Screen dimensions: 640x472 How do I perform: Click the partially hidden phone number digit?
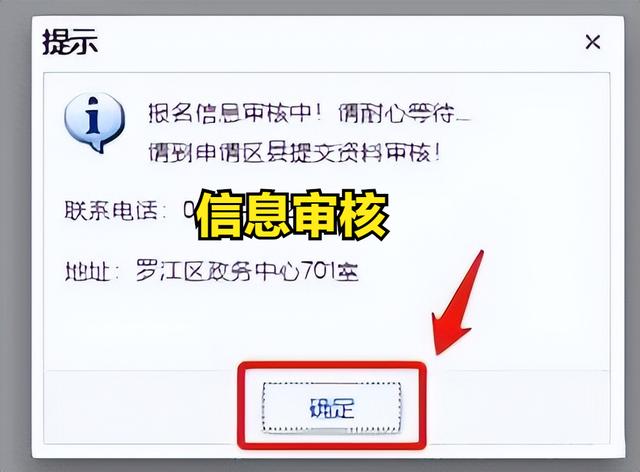tap(189, 210)
